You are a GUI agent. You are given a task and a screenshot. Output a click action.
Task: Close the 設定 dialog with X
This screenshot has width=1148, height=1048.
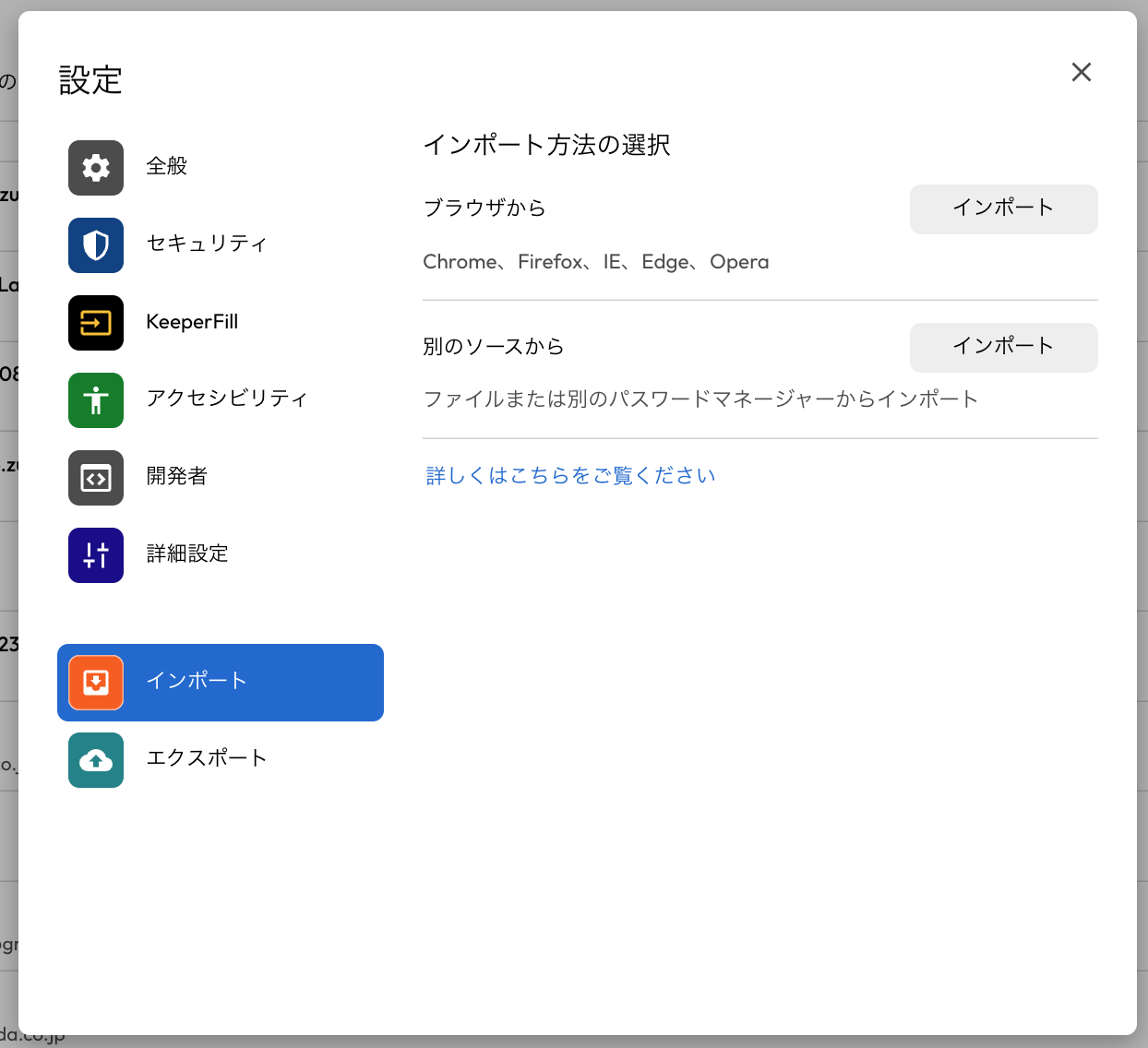(1082, 72)
